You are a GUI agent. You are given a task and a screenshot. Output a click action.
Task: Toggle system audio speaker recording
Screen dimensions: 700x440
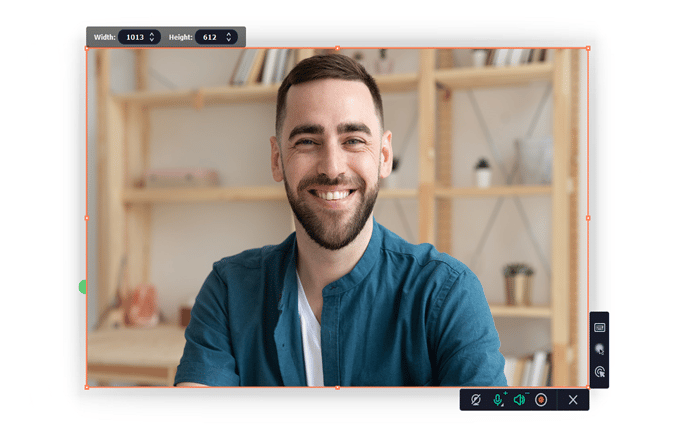click(519, 400)
